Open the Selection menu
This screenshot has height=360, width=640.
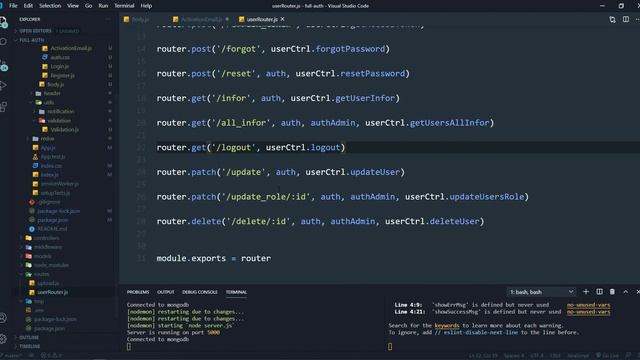(x=50, y=6)
